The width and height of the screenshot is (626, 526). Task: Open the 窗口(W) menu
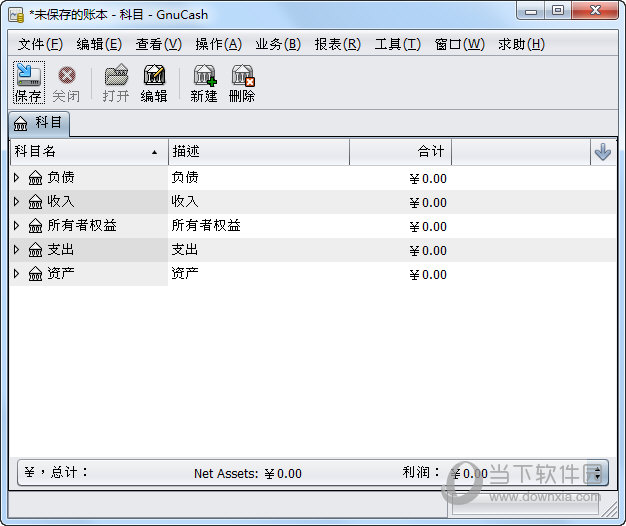460,44
